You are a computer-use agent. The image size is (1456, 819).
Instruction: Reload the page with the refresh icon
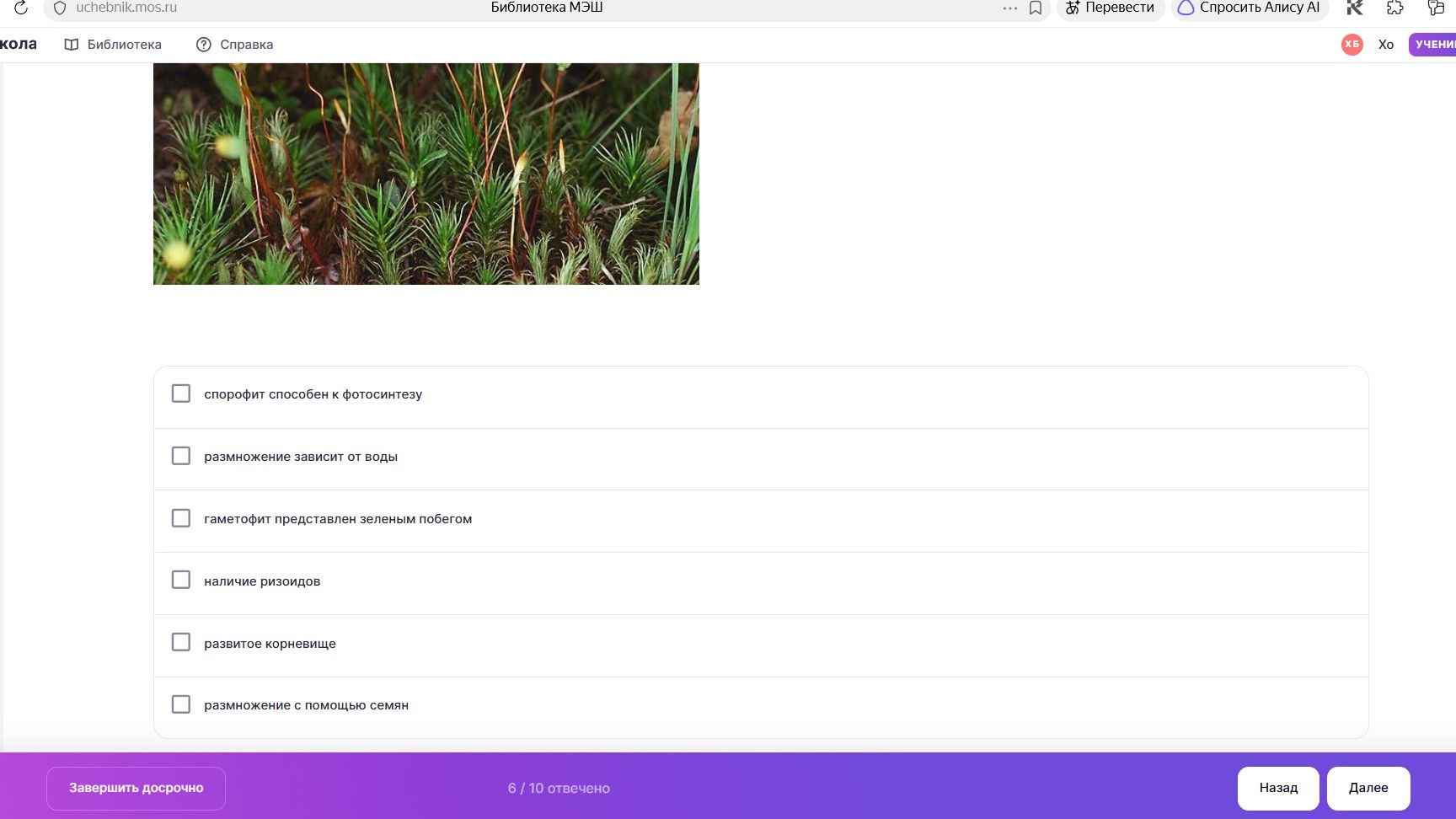[20, 8]
